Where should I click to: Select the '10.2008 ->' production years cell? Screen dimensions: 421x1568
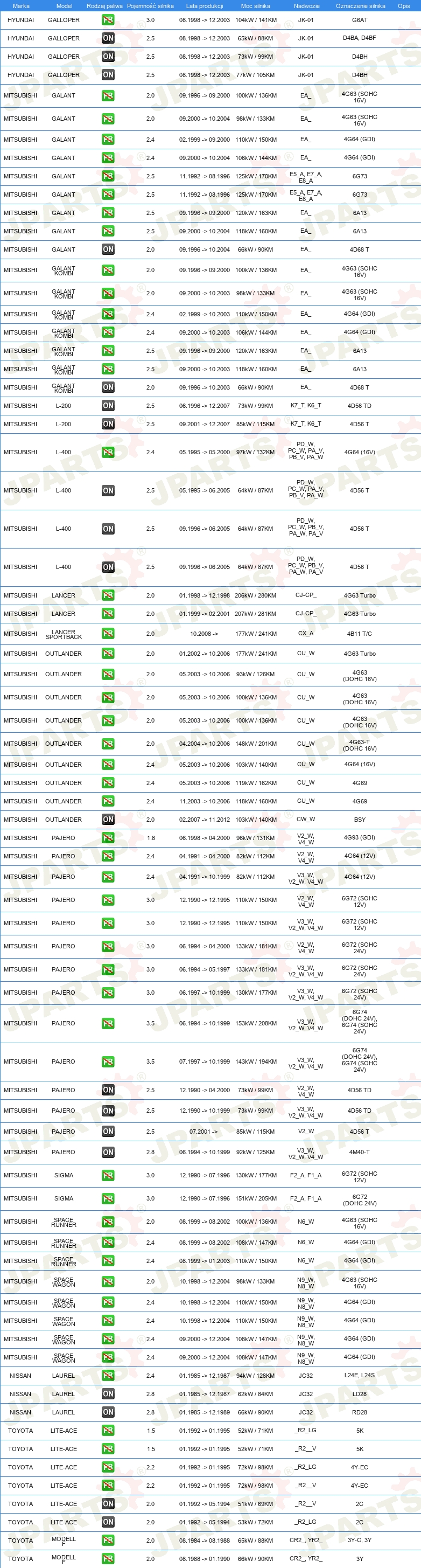[204, 634]
